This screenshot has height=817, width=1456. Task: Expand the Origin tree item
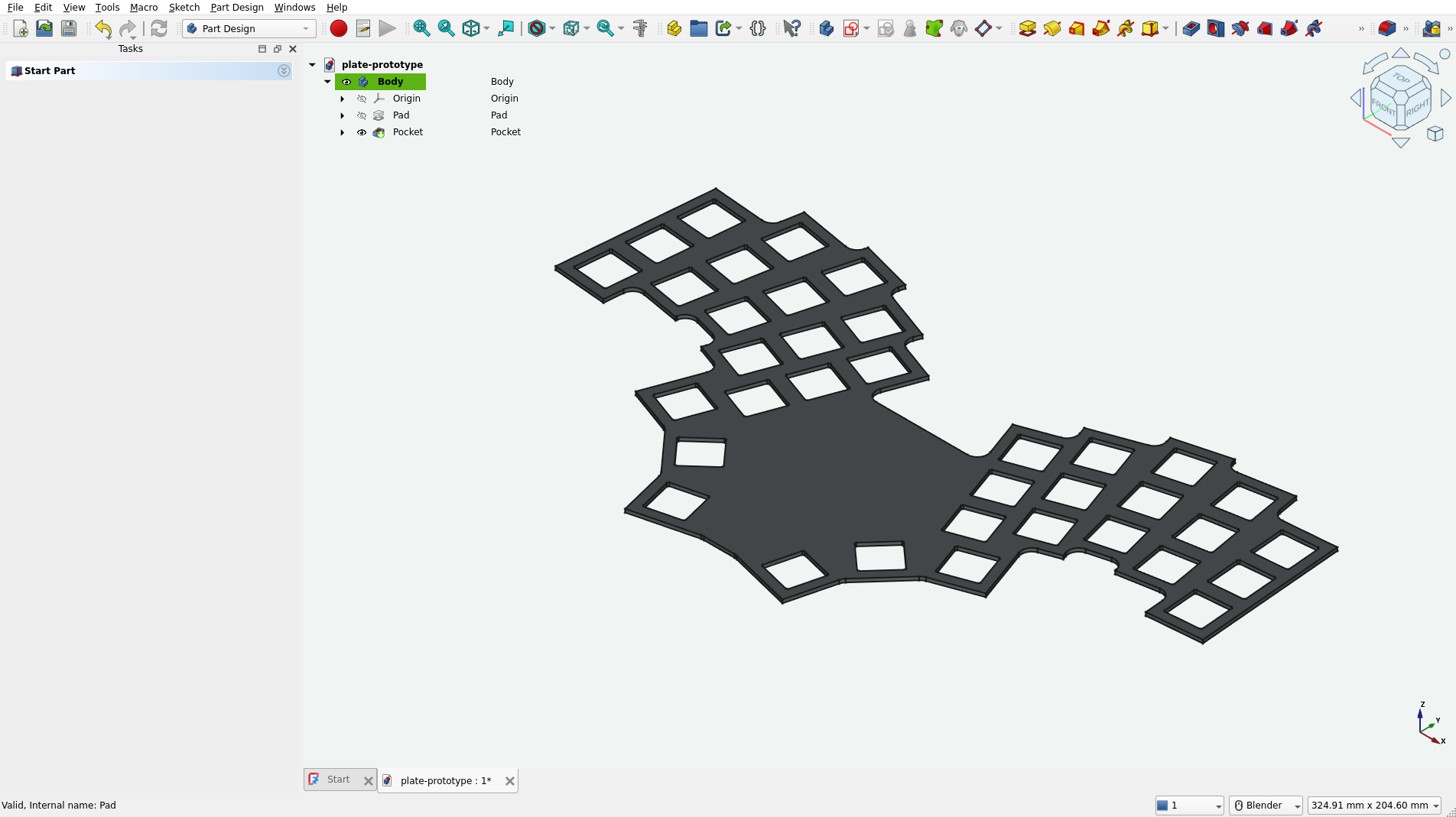tap(342, 99)
